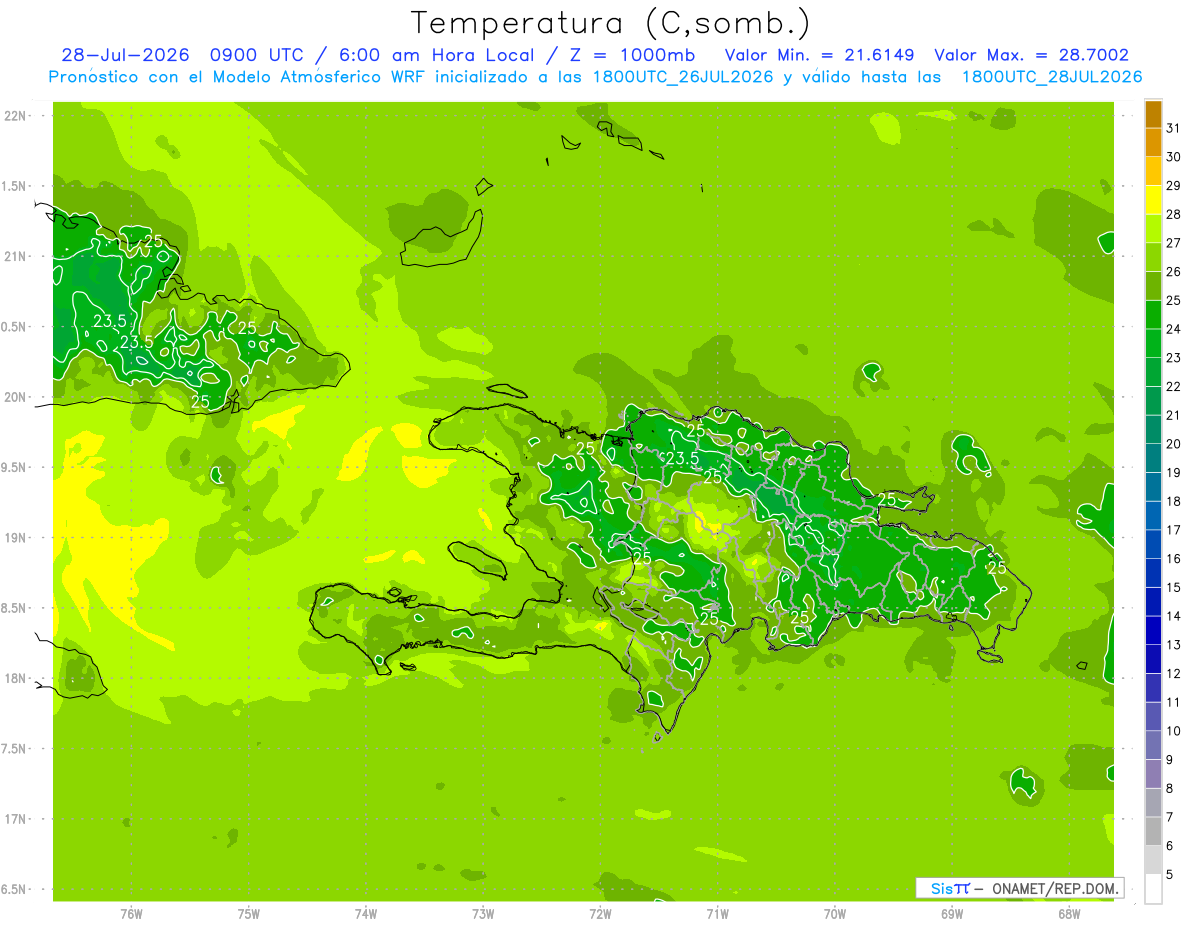Click the legend value '20'
This screenshot has width=1200, height=927.
point(1173,444)
